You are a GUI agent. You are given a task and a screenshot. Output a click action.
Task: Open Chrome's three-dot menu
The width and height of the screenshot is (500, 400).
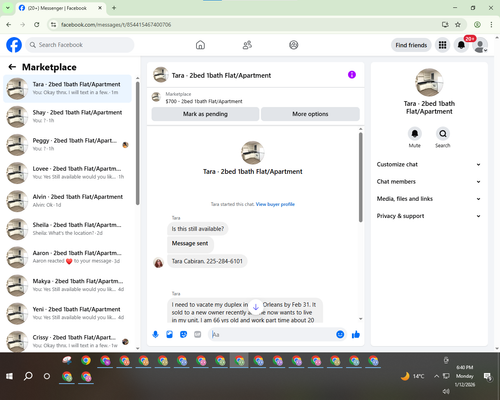[491, 24]
